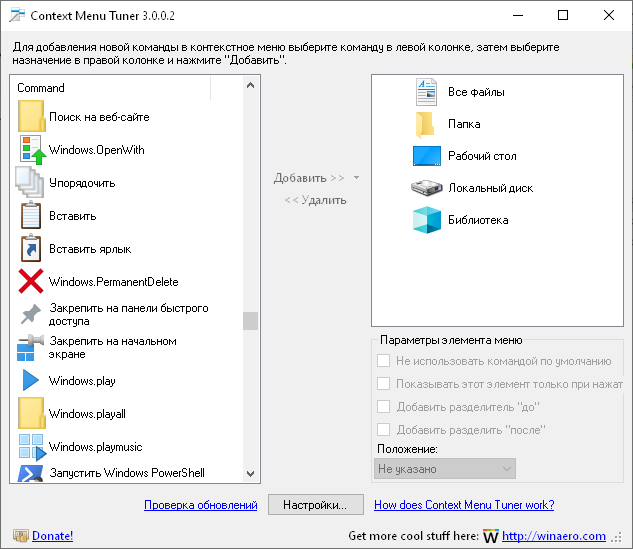Open the Проверка обновлений link

pyautogui.click(x=201, y=505)
